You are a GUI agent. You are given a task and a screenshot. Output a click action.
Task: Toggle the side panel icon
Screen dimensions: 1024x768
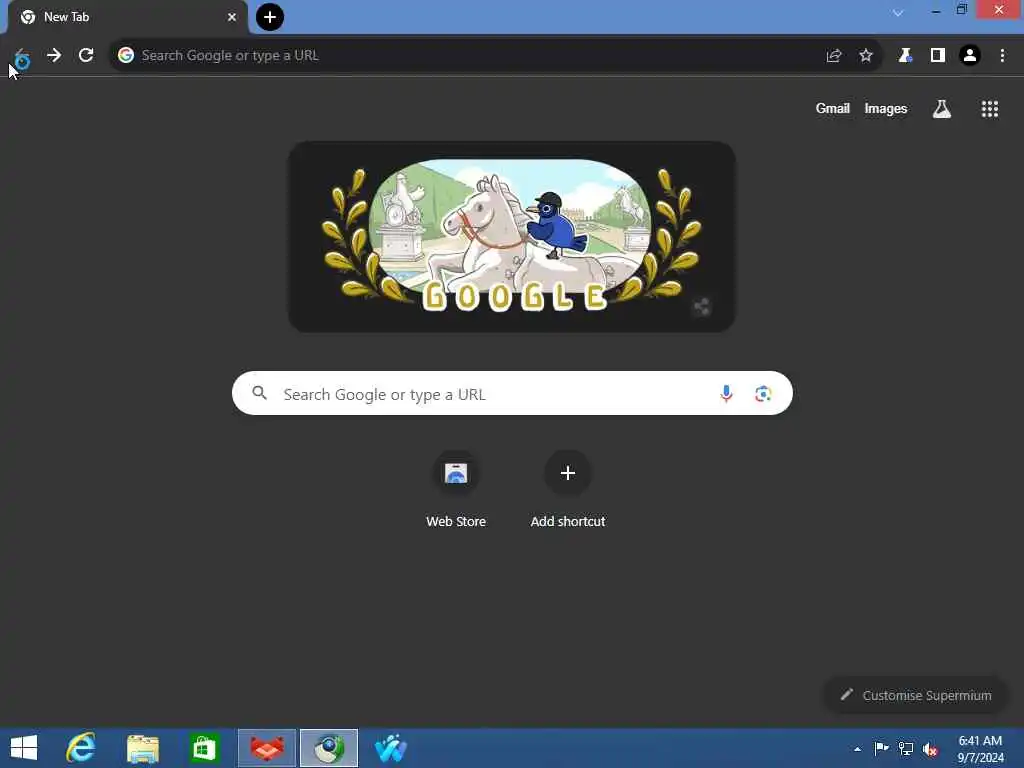938,56
